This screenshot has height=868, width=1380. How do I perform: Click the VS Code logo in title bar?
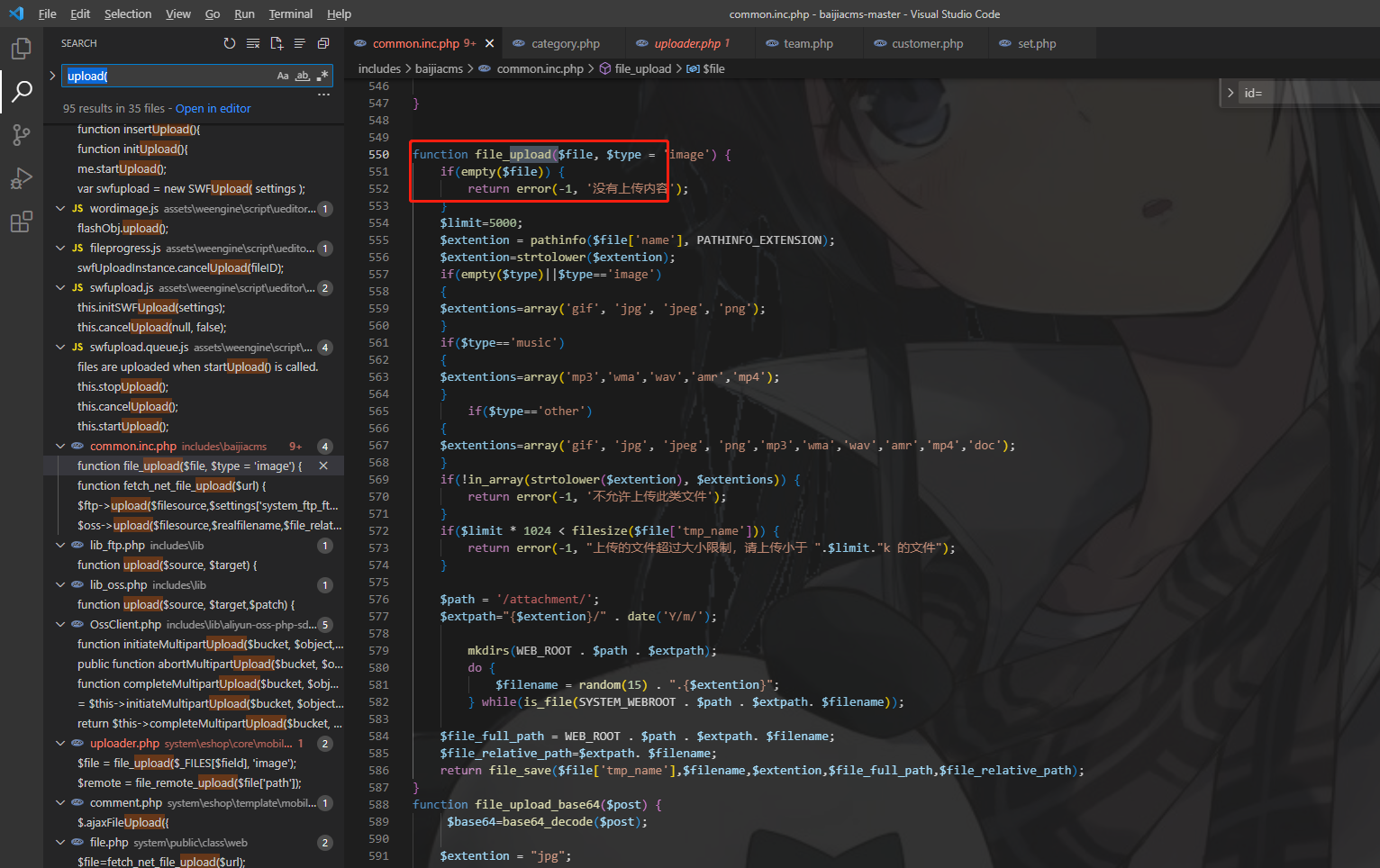16,14
